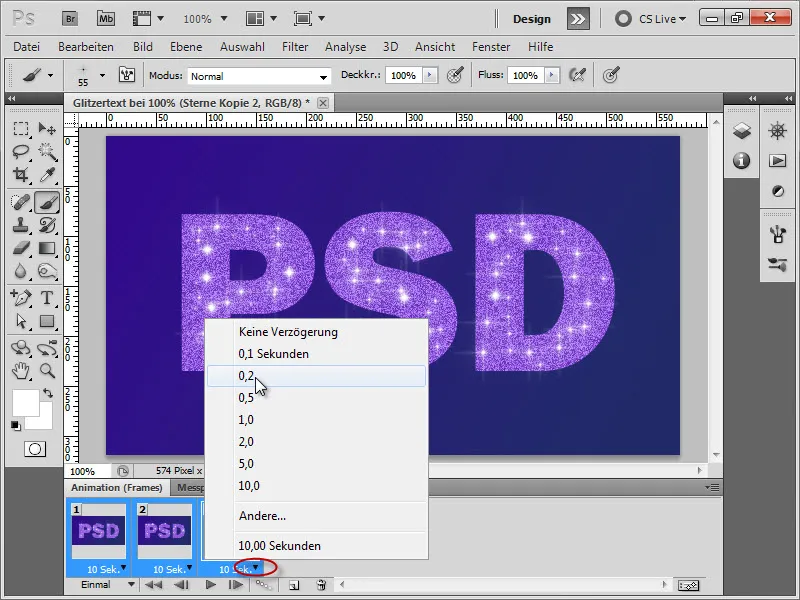The height and width of the screenshot is (600, 800).
Task: Select animation frame 2 thumbnail
Action: click(x=165, y=531)
